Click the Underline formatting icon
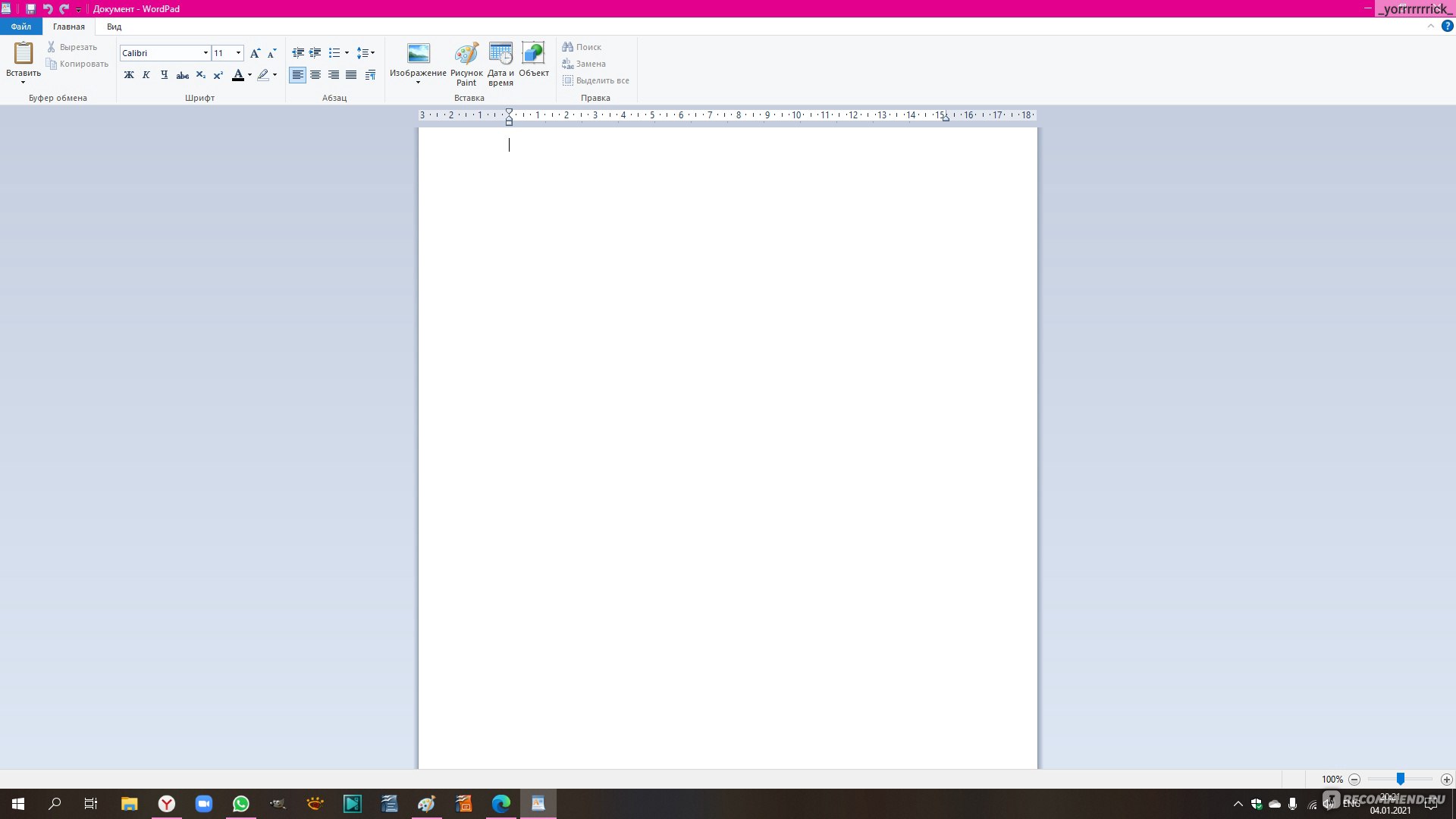The image size is (1456, 819). point(164,75)
